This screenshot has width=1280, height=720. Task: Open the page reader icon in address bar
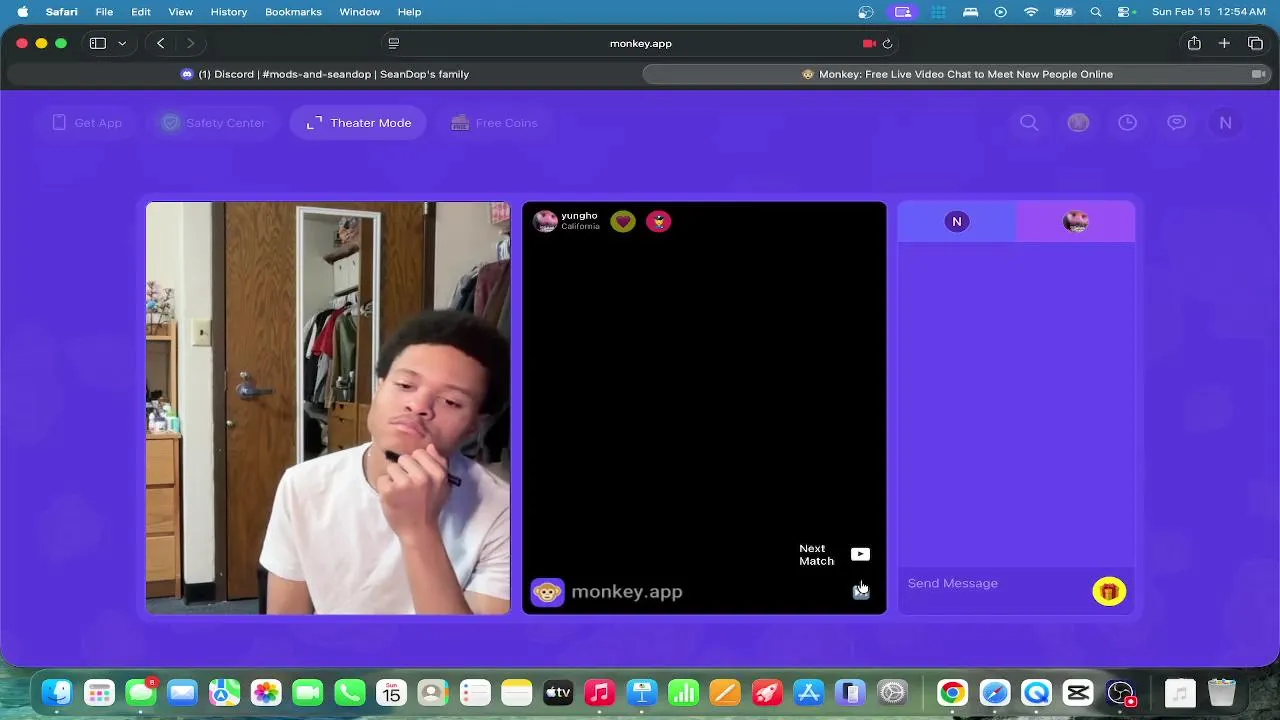click(x=394, y=44)
